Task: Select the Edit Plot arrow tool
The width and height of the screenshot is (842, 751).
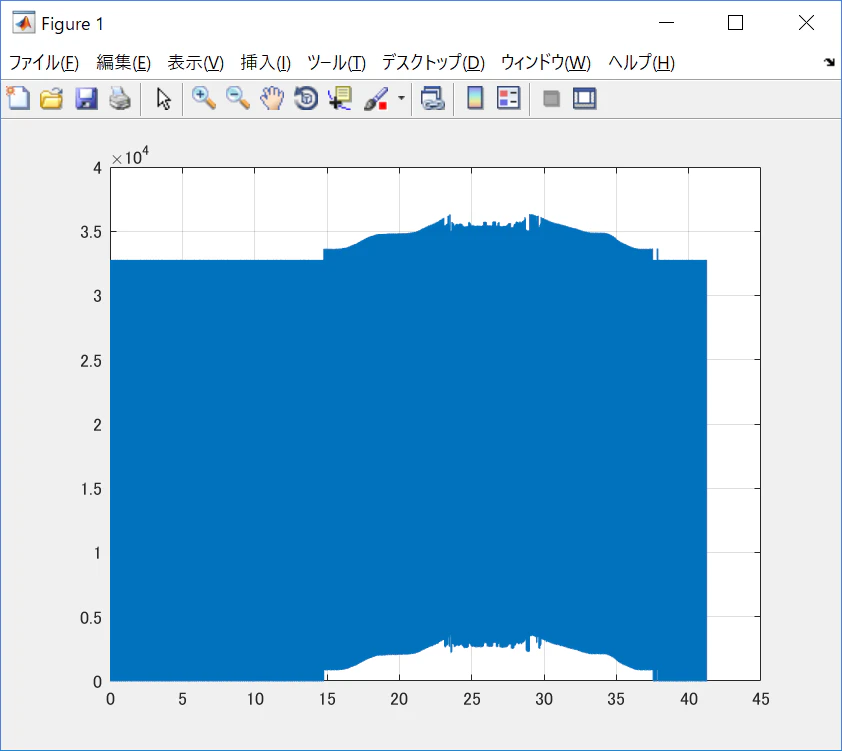Action: [163, 99]
